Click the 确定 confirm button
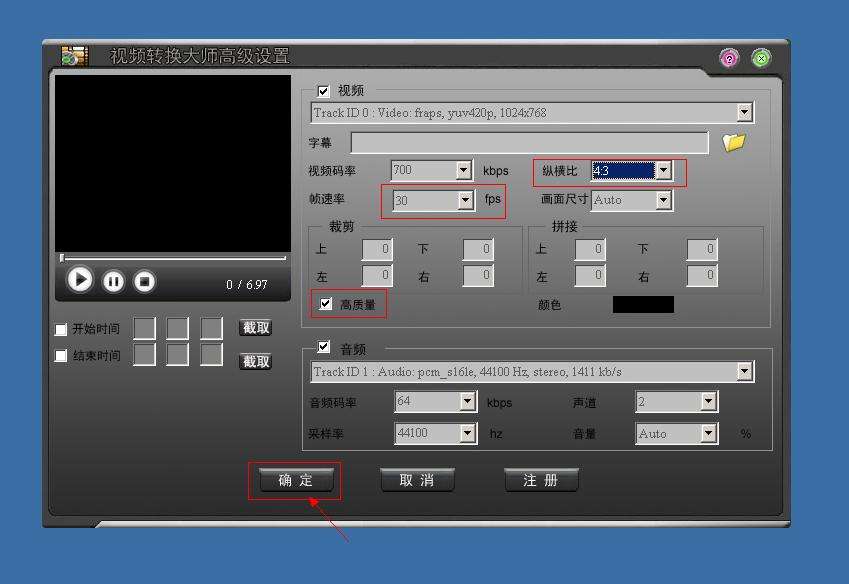 [x=295, y=480]
